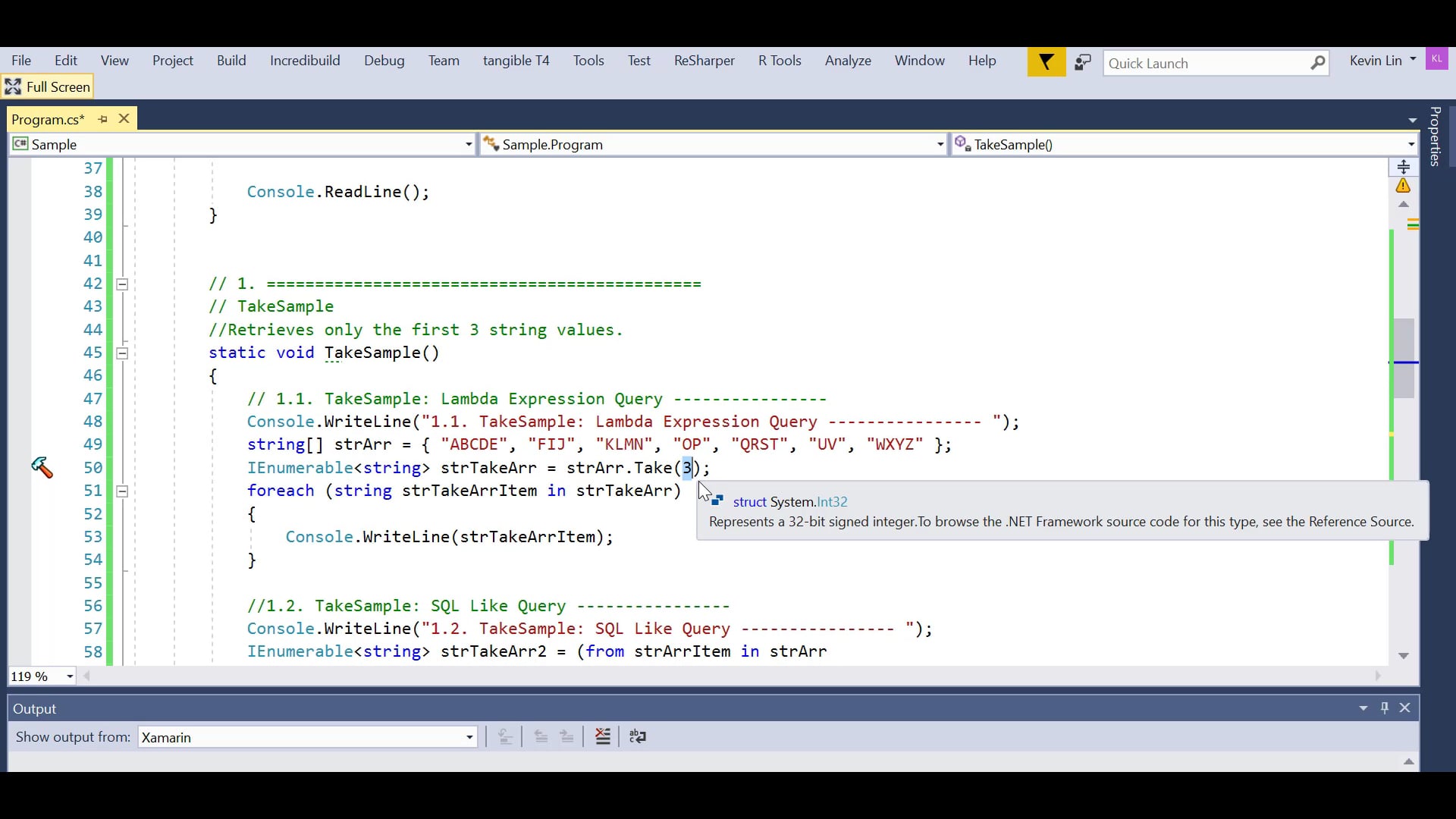Click the Quick Launch search magnifier icon
Viewport: 1456px width, 819px height.
pos(1318,63)
